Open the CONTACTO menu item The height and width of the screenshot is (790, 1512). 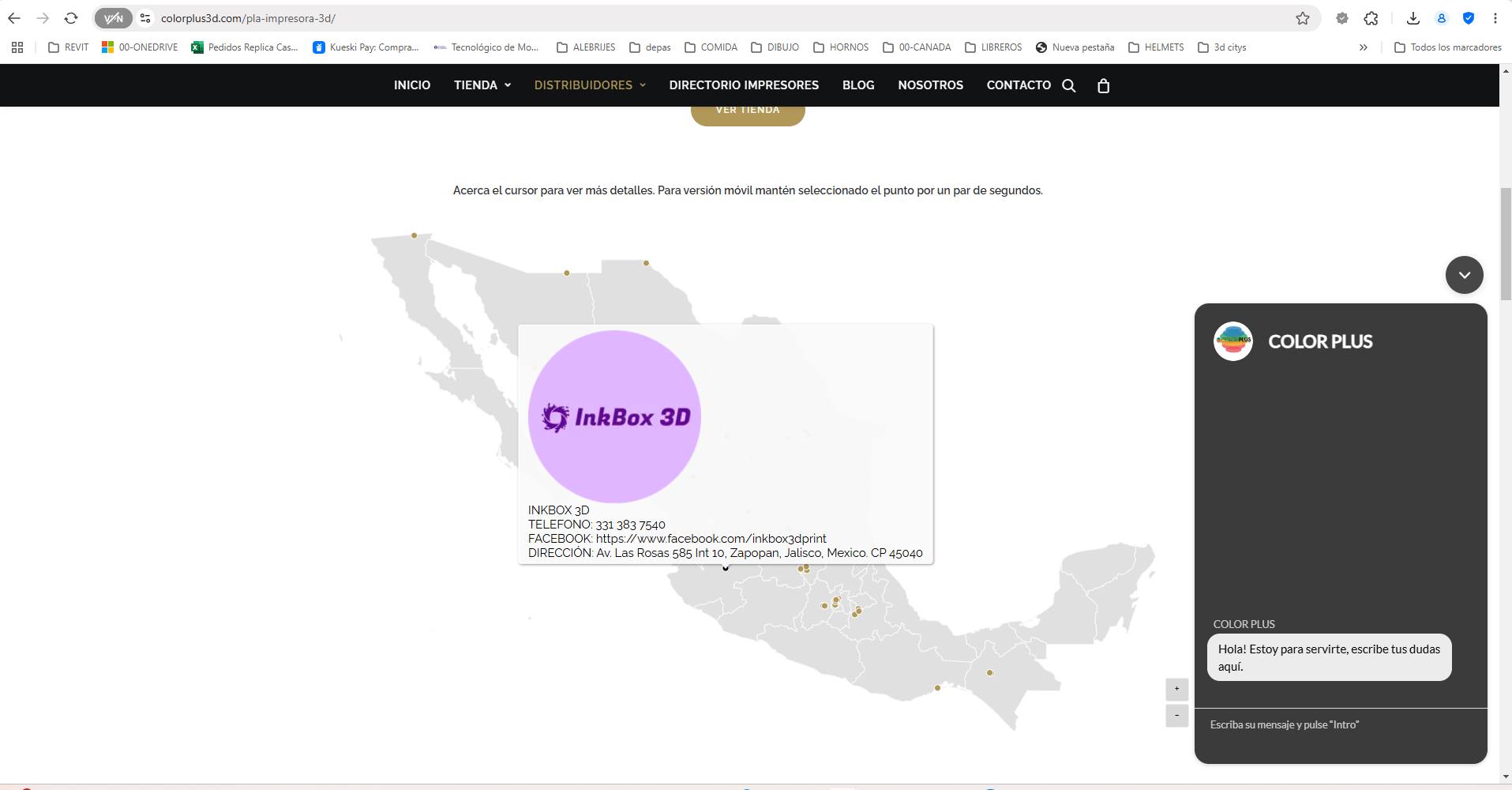[x=1019, y=85]
